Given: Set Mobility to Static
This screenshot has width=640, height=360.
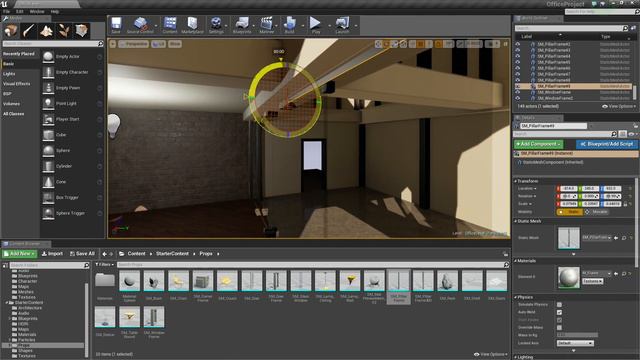Looking at the screenshot, I should (x=570, y=212).
